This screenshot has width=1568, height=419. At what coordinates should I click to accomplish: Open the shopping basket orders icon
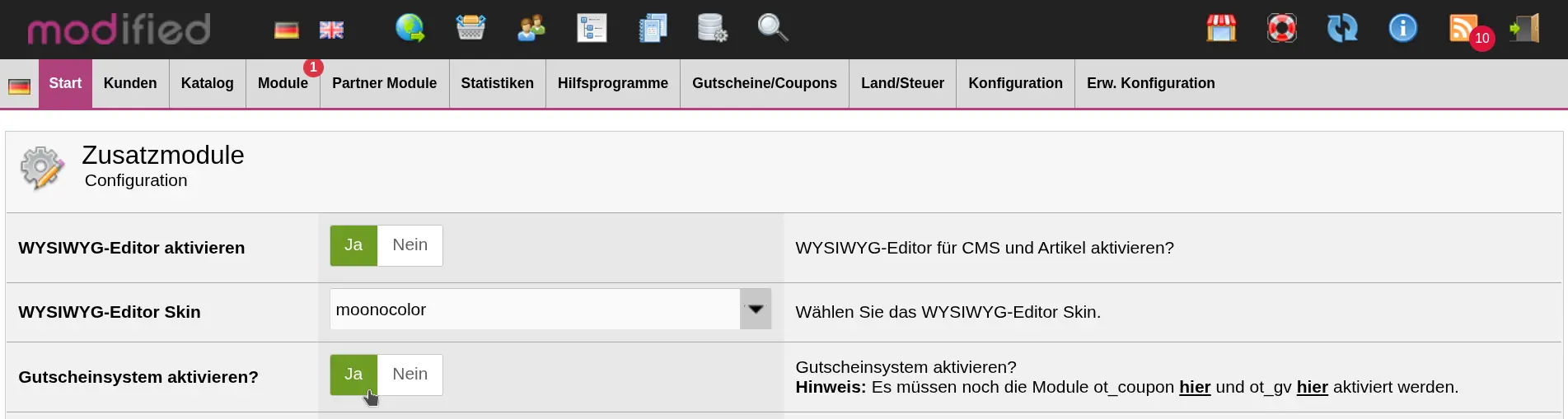pos(470,28)
